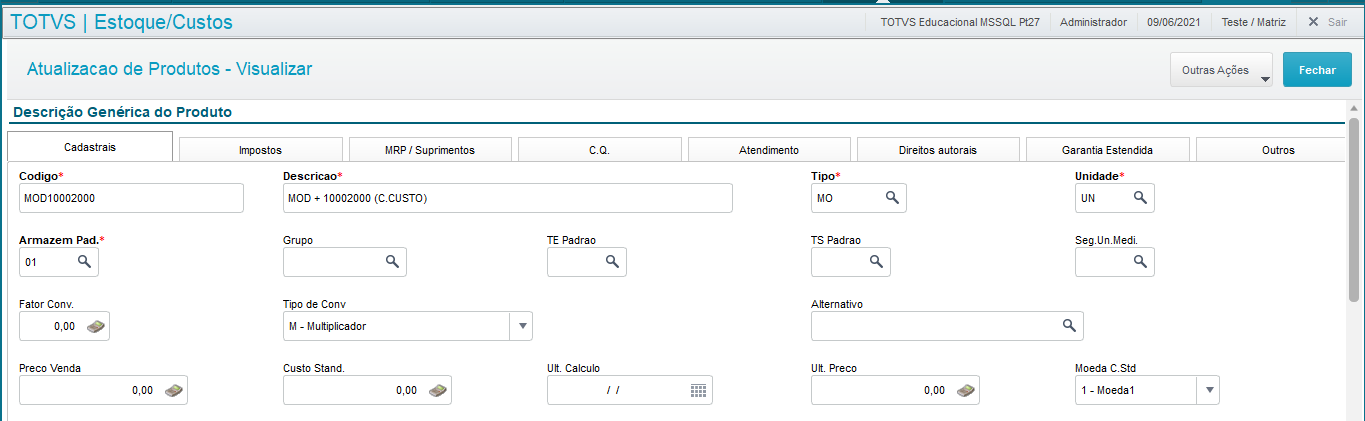Open the Outras Ações dropdown
Viewport: 1365px width, 421px height.
click(1221, 70)
